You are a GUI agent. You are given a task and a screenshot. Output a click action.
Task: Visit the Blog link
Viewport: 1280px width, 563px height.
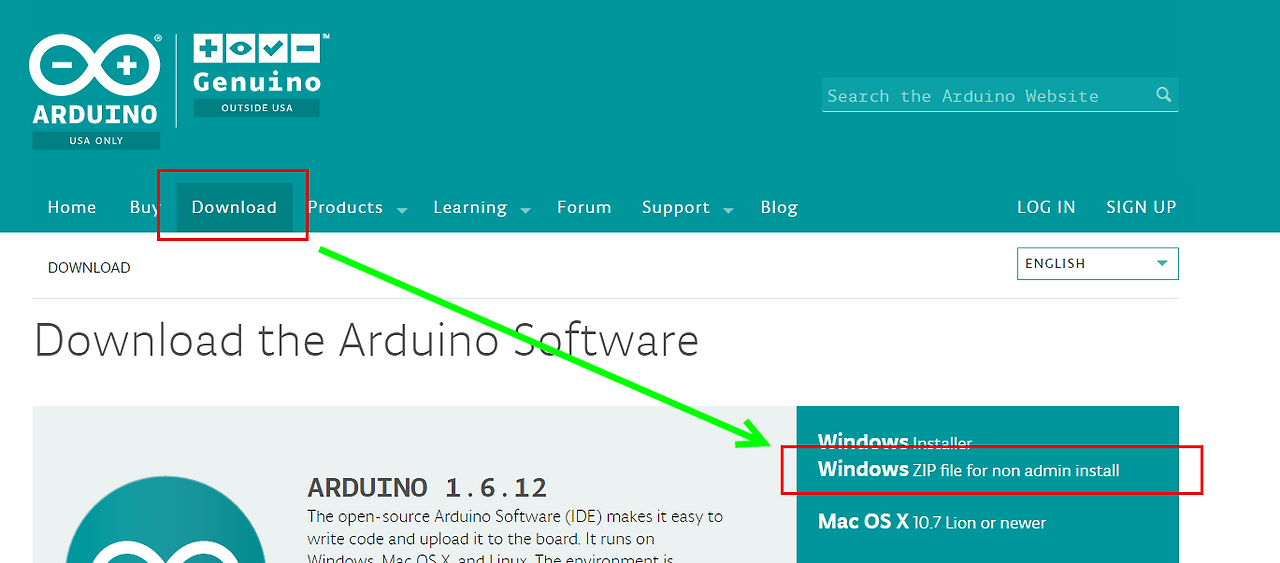[779, 207]
